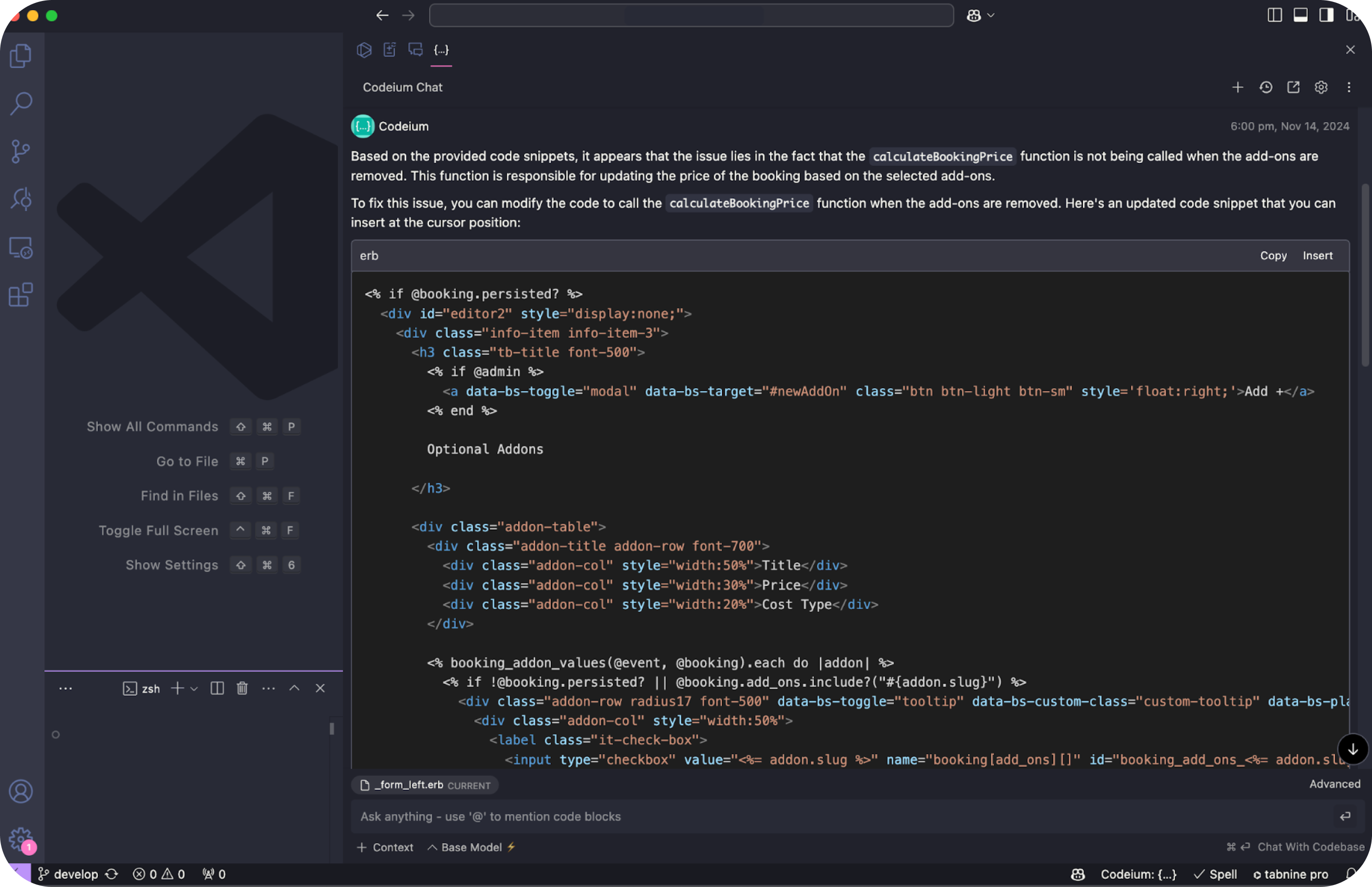
Task: Copy the erb code snippet
Action: [x=1273, y=256]
